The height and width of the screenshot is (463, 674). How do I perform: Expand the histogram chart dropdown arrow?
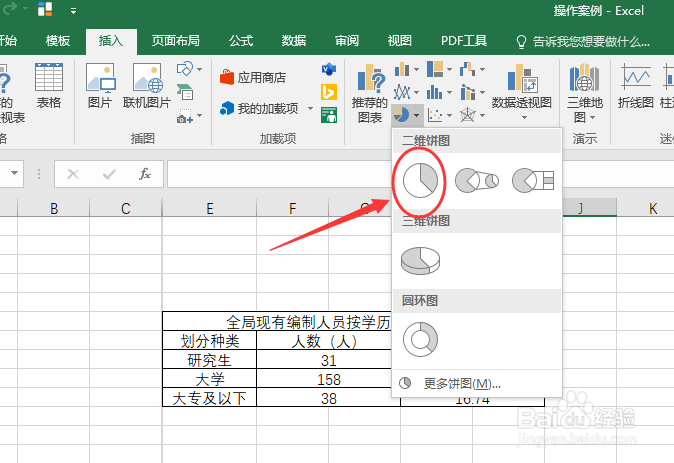click(x=450, y=92)
